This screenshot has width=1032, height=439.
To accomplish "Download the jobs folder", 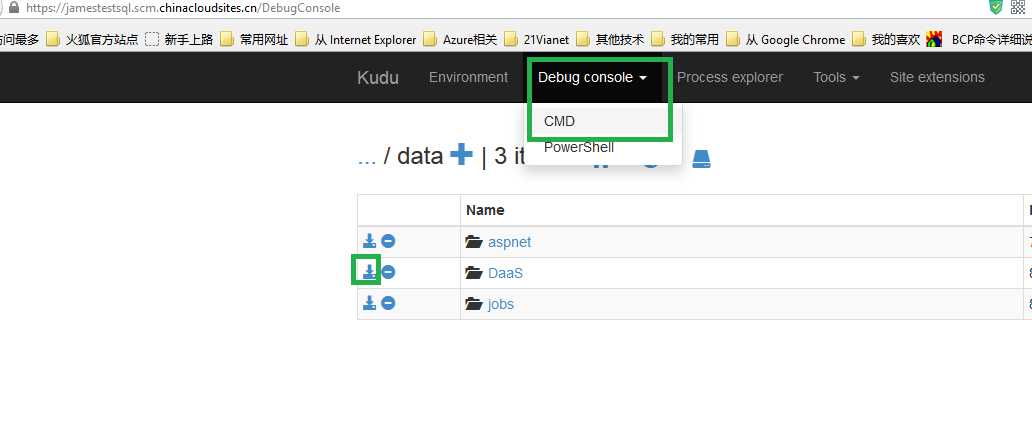I will point(369,303).
